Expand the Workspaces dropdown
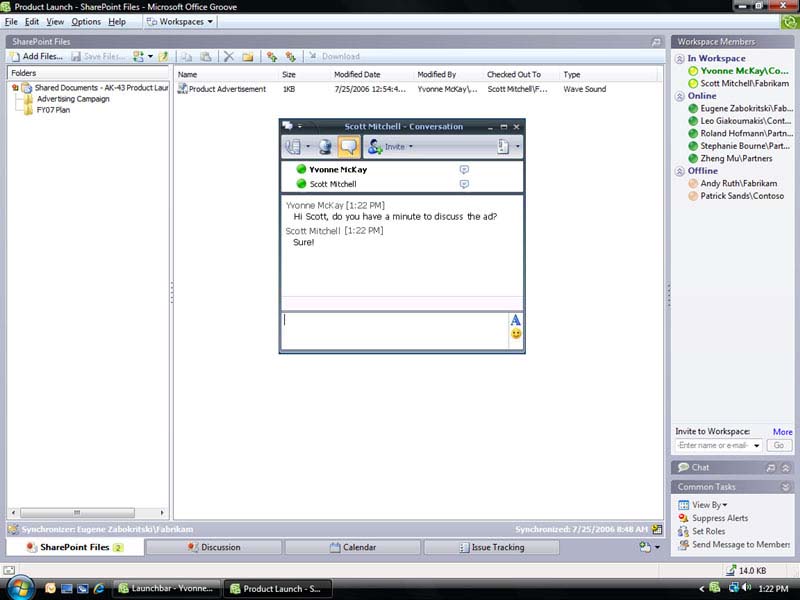 [181, 21]
